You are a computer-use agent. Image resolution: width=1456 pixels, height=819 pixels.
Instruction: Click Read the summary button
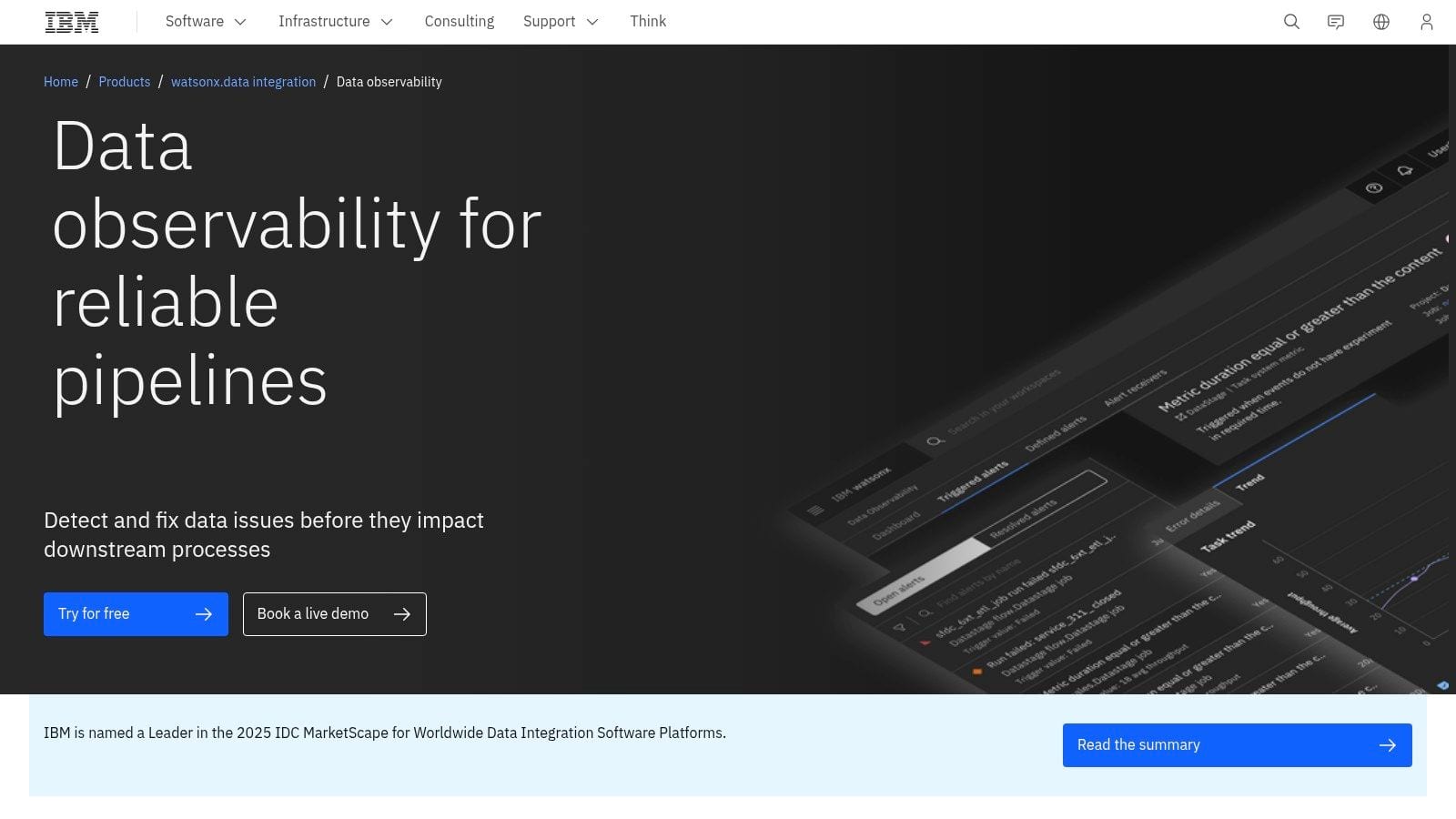pyautogui.click(x=1238, y=745)
